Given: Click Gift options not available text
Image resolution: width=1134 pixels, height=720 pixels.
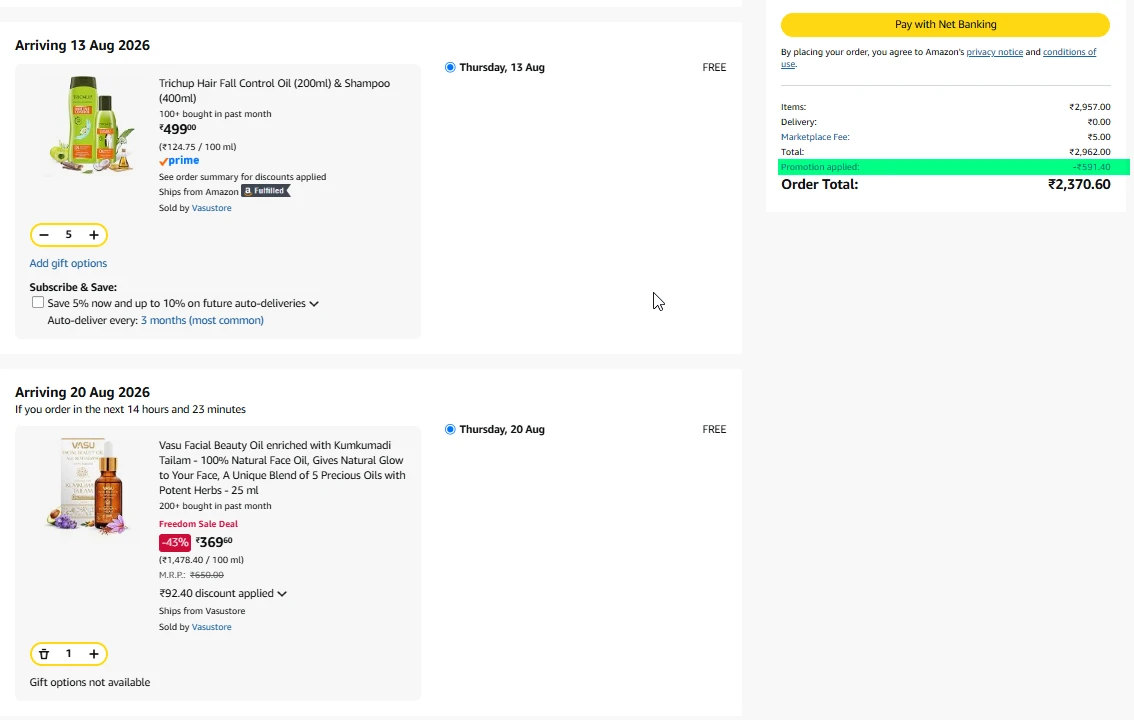Looking at the screenshot, I should tap(90, 682).
